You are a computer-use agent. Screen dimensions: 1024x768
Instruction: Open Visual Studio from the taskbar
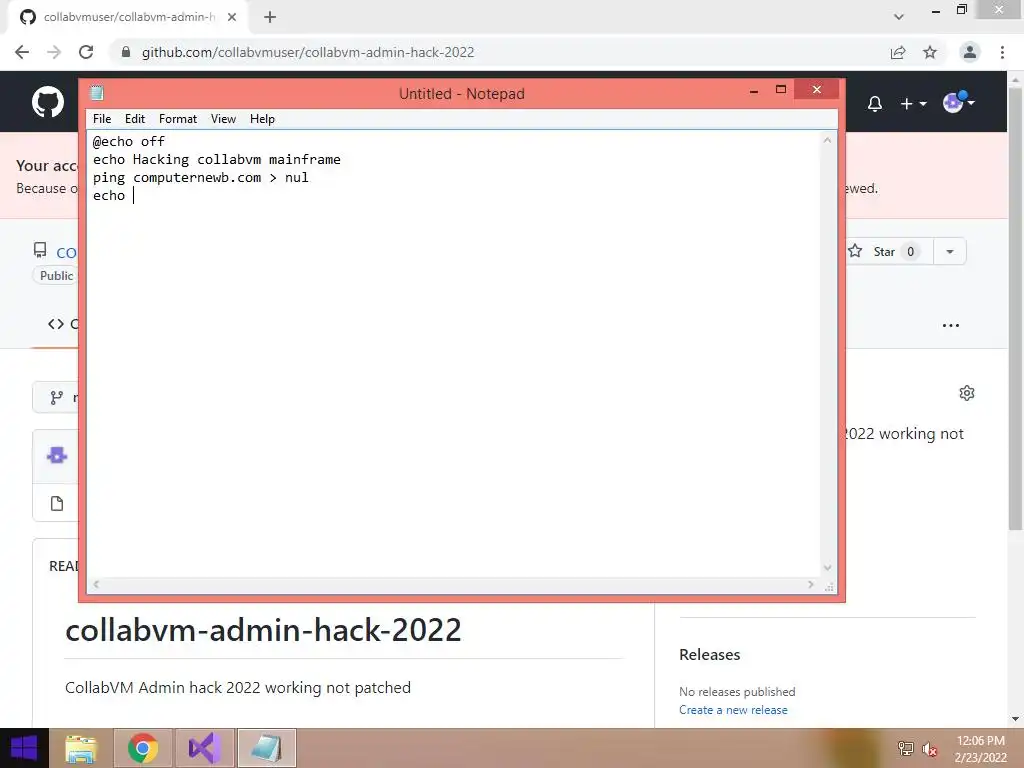pyautogui.click(x=204, y=748)
